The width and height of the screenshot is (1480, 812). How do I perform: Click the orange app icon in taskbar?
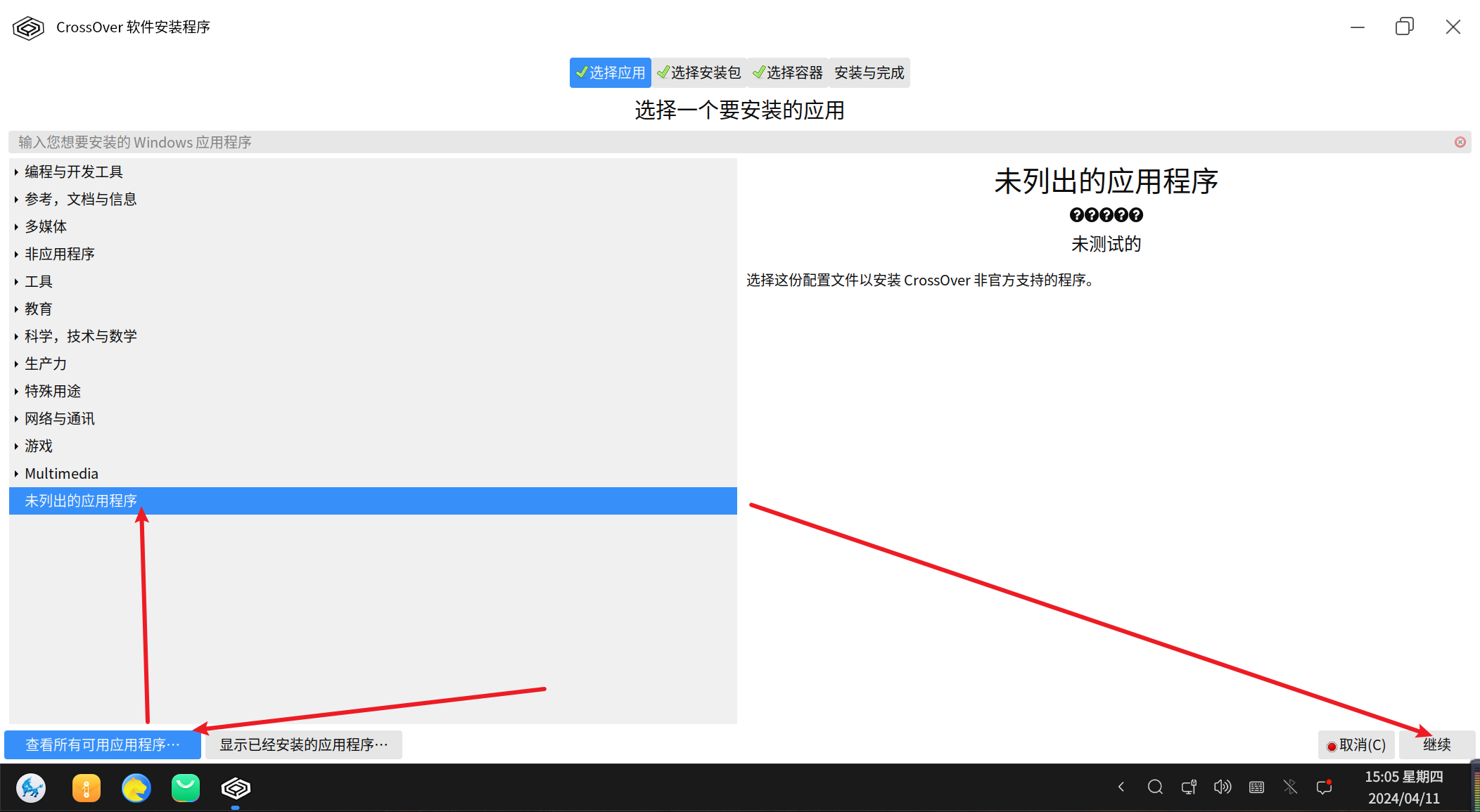86,788
